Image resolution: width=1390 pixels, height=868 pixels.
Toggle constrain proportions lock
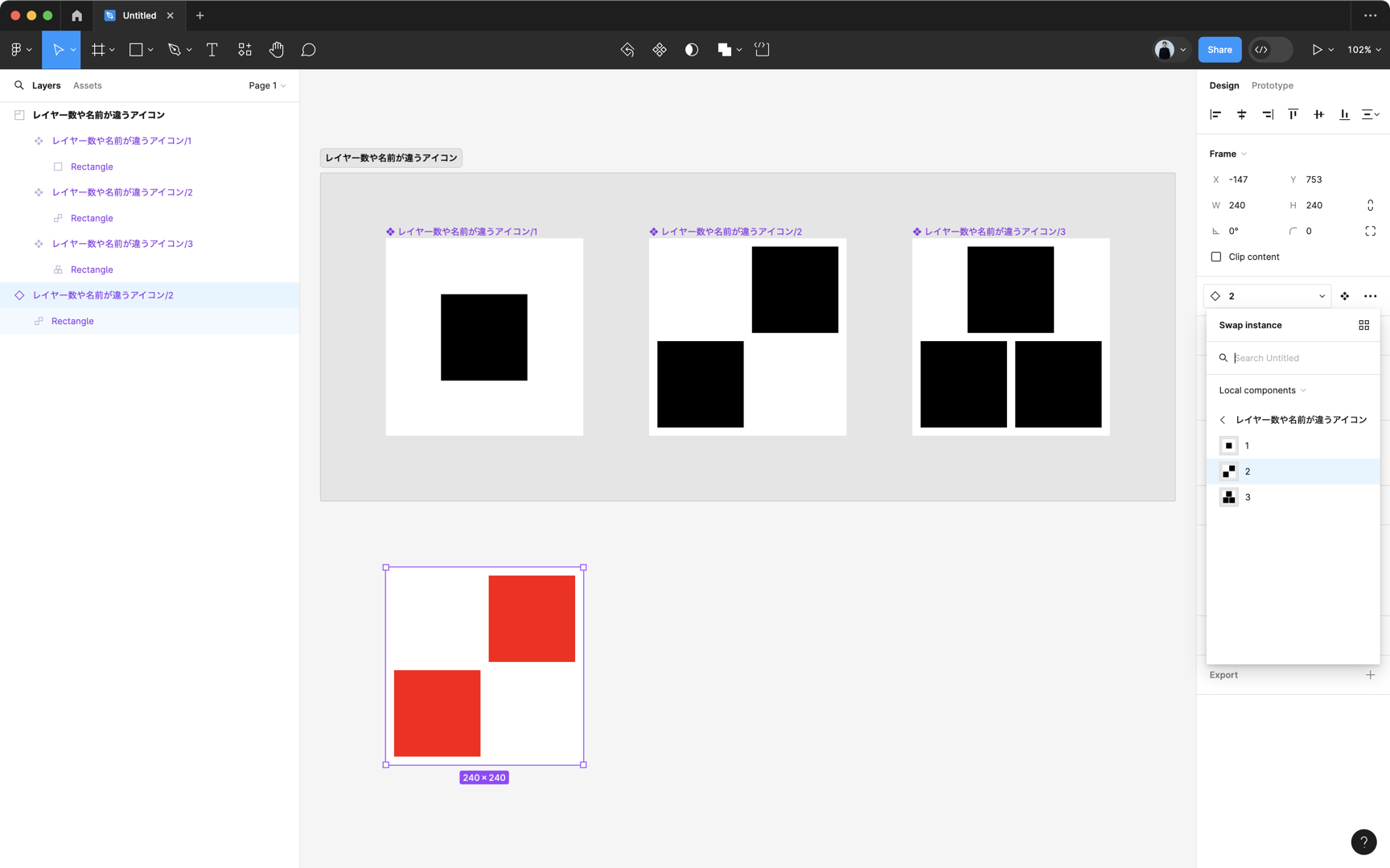[1371, 205]
